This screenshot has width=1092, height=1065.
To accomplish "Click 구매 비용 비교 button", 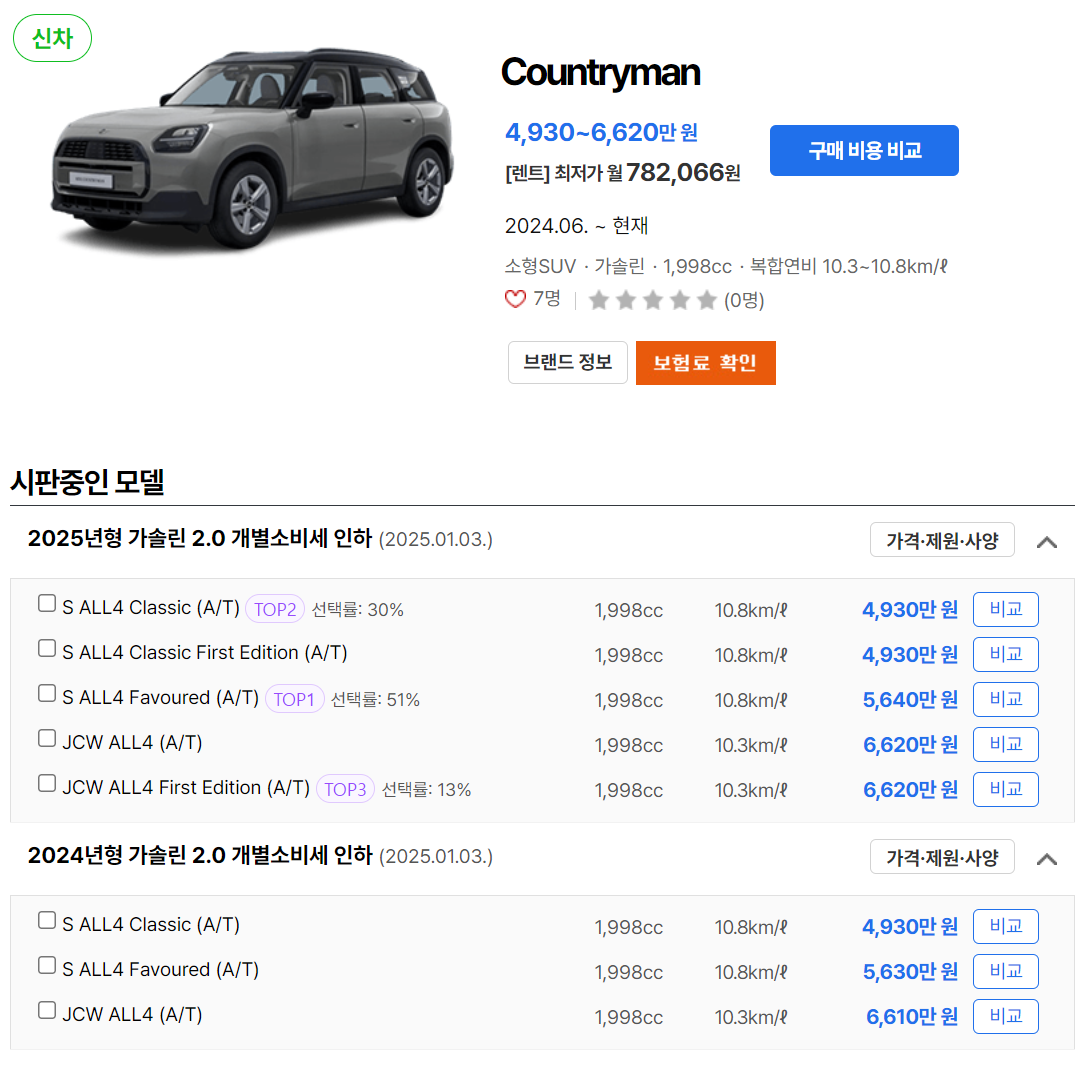I will coord(864,150).
